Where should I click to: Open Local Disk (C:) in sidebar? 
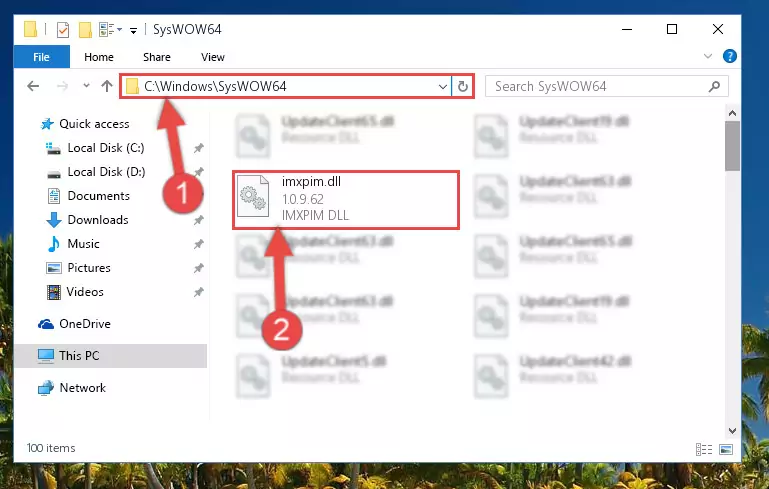(x=106, y=148)
